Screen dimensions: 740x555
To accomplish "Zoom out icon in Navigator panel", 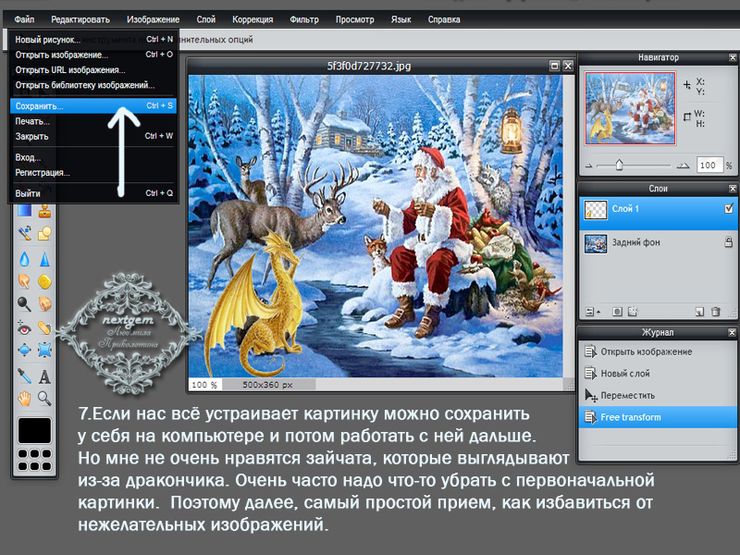I will pyautogui.click(x=589, y=166).
